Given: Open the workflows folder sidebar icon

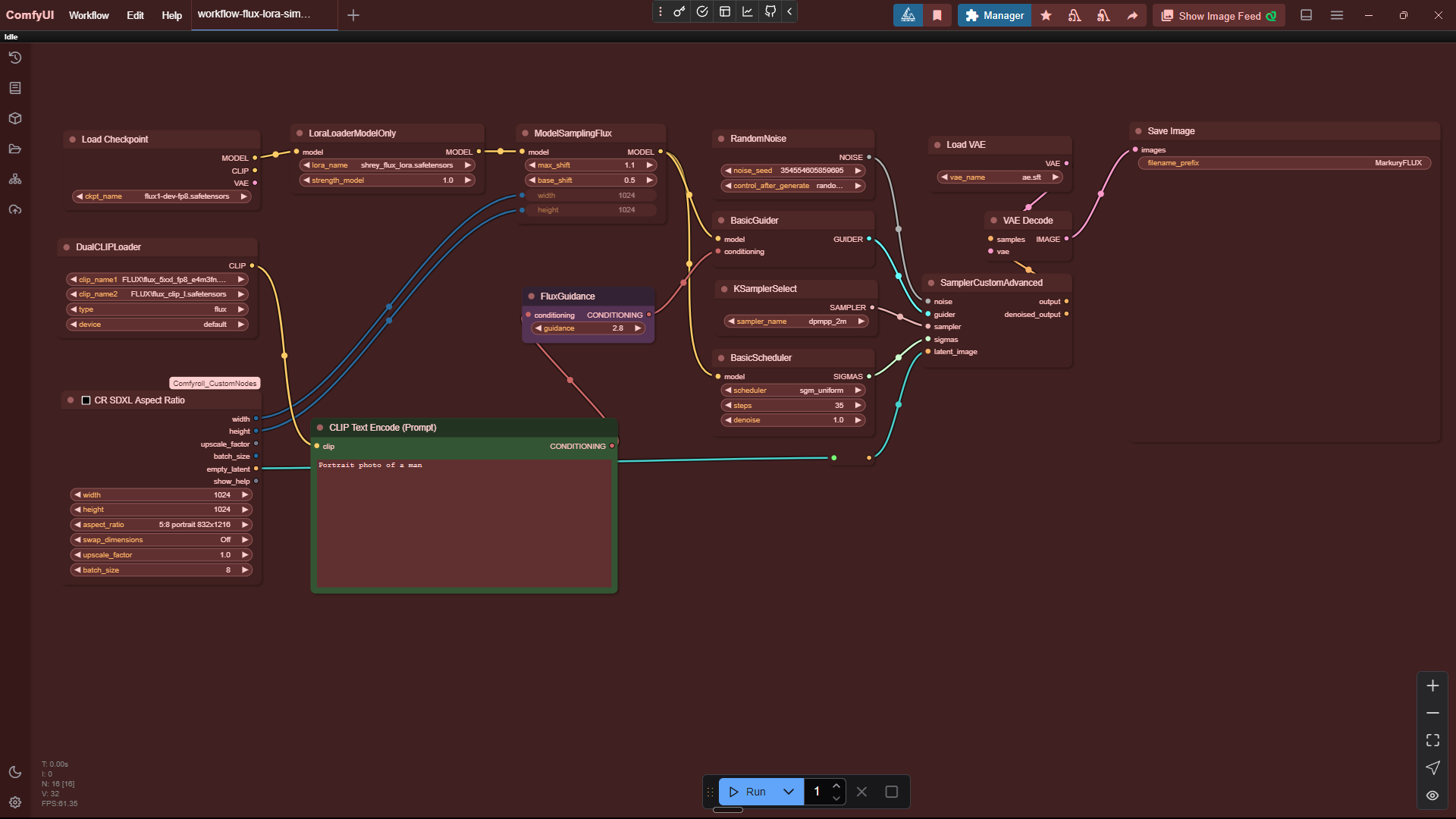Looking at the screenshot, I should 15,149.
